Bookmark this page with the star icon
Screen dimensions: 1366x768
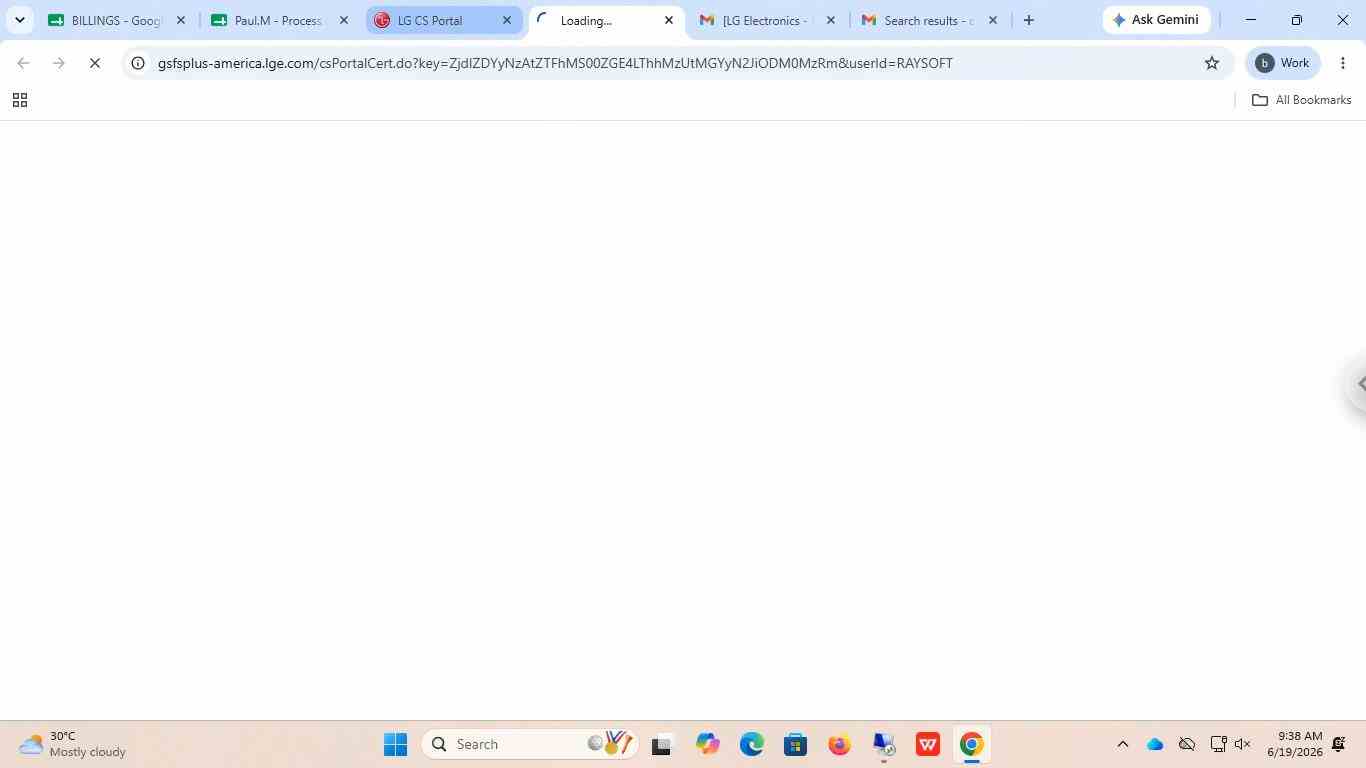coord(1212,63)
